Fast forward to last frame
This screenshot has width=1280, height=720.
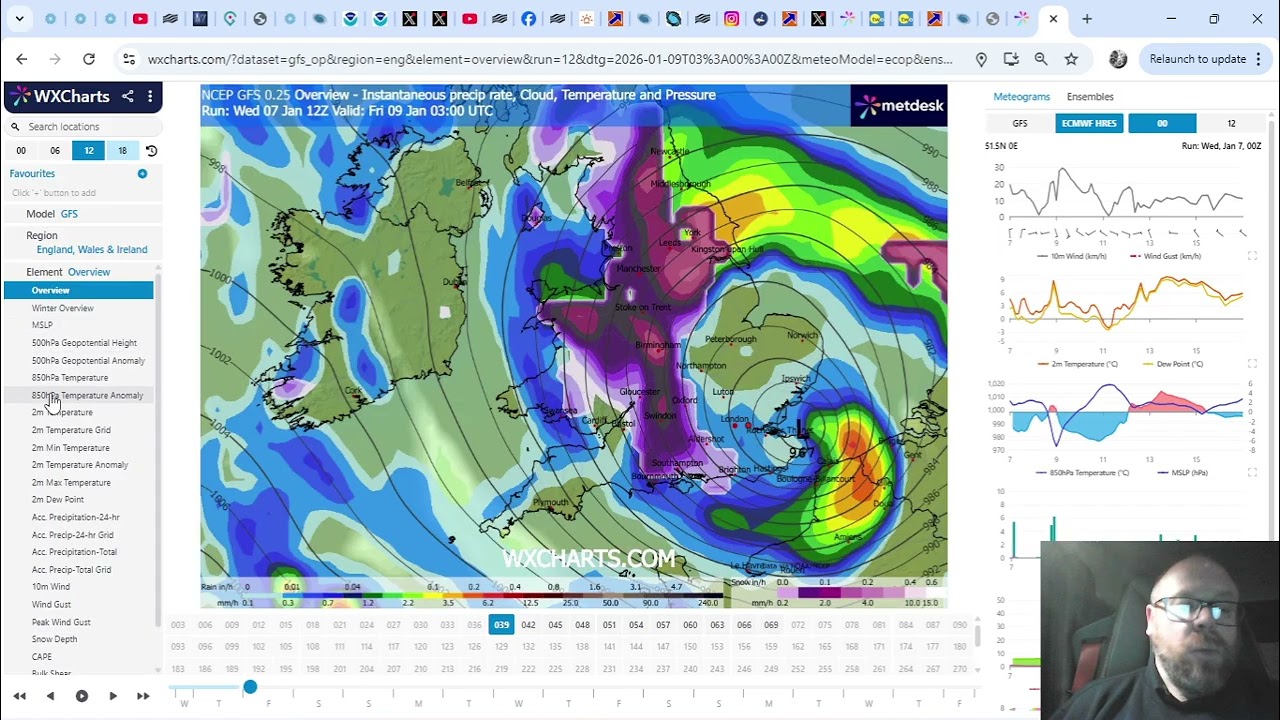click(143, 696)
